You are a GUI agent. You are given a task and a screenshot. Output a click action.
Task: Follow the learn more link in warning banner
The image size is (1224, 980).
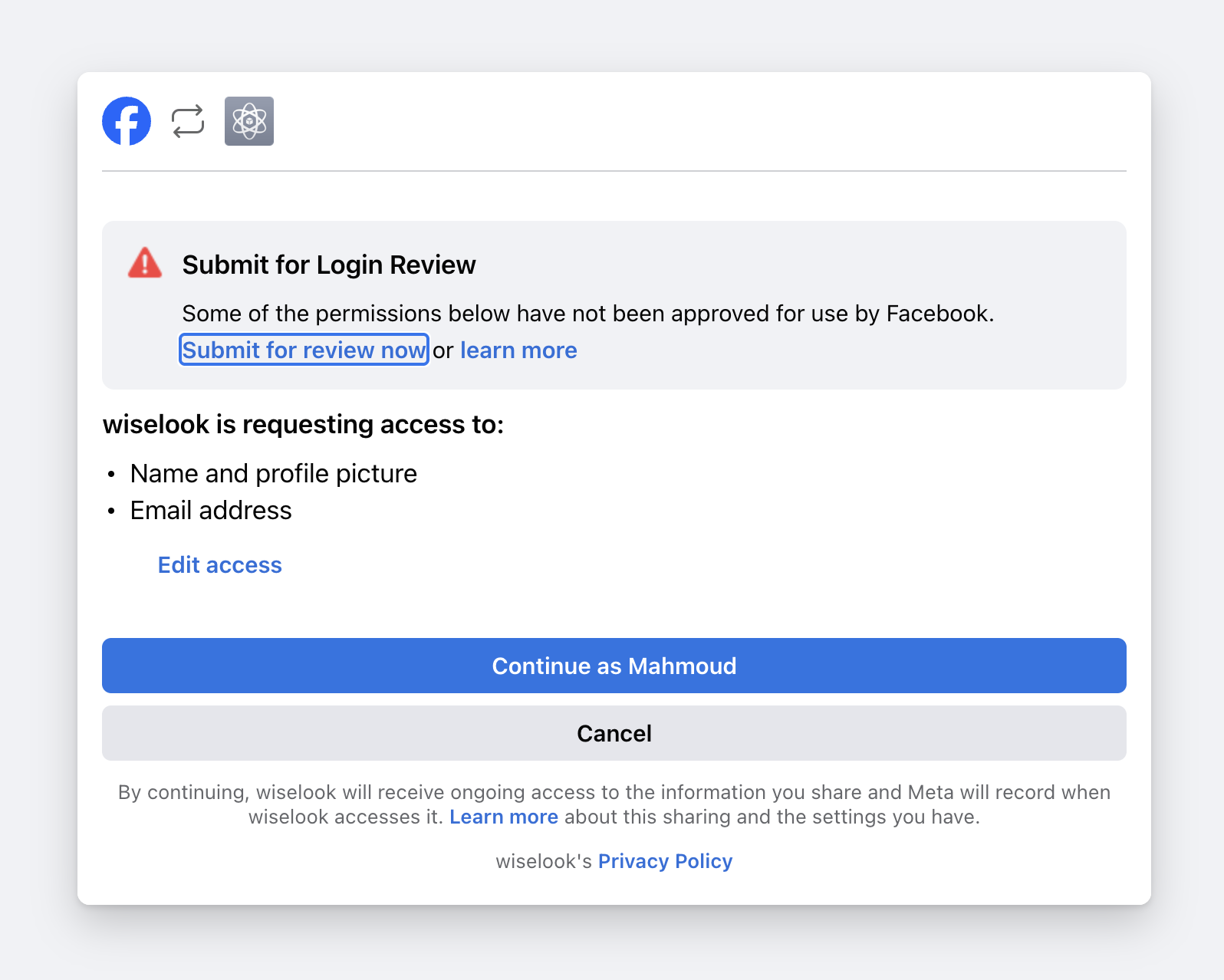coord(518,350)
